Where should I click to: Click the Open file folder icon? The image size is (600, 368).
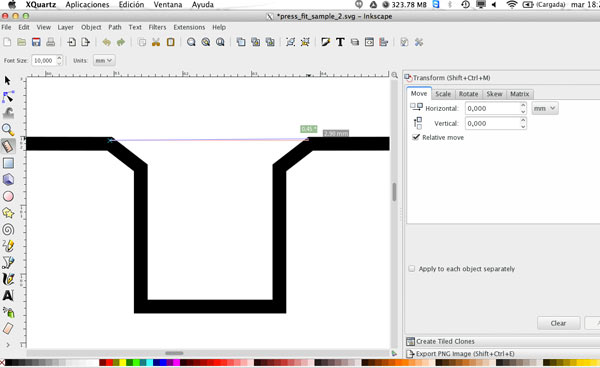(22, 42)
